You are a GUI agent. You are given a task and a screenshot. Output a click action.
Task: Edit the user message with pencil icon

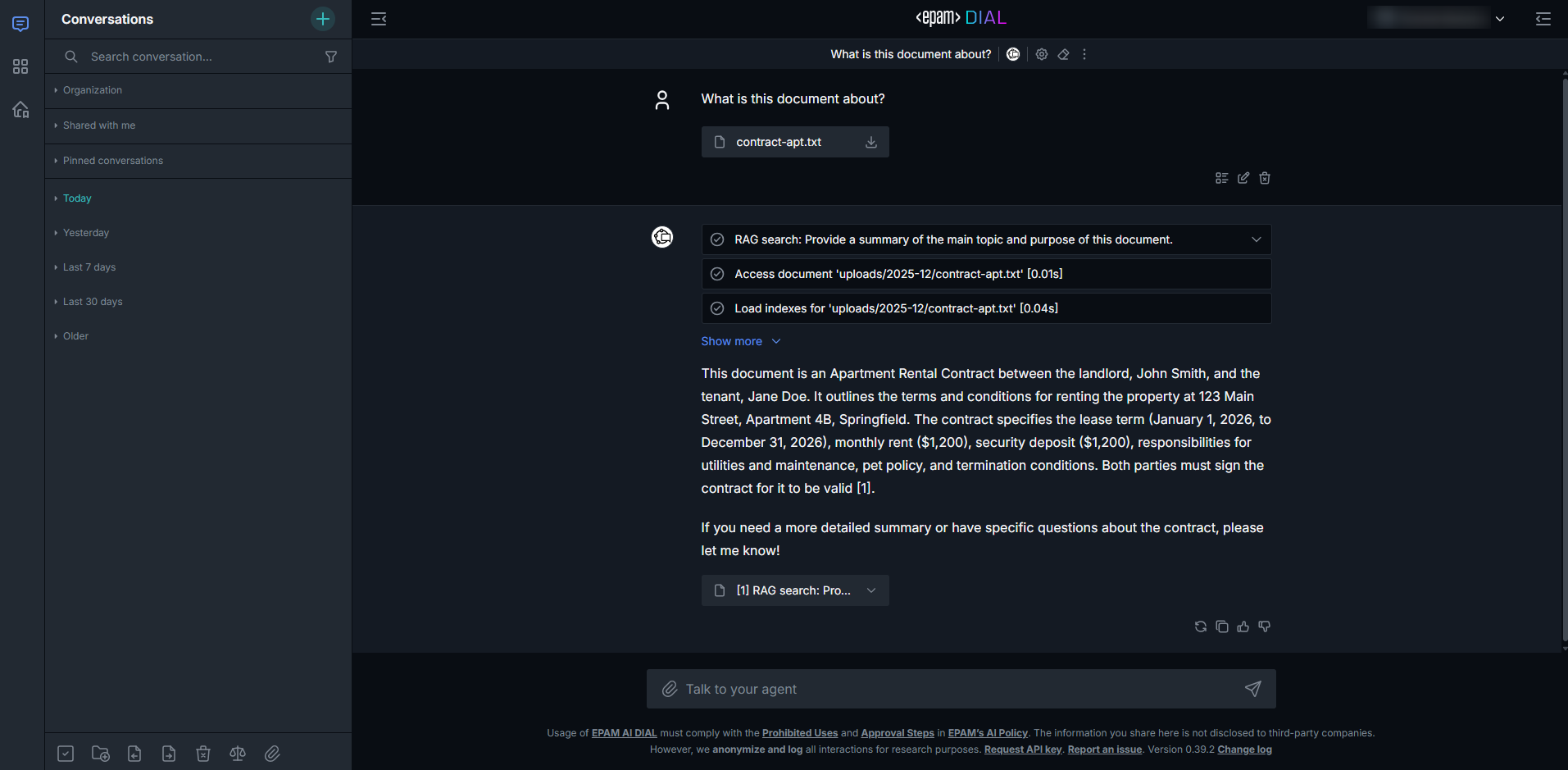click(1243, 178)
